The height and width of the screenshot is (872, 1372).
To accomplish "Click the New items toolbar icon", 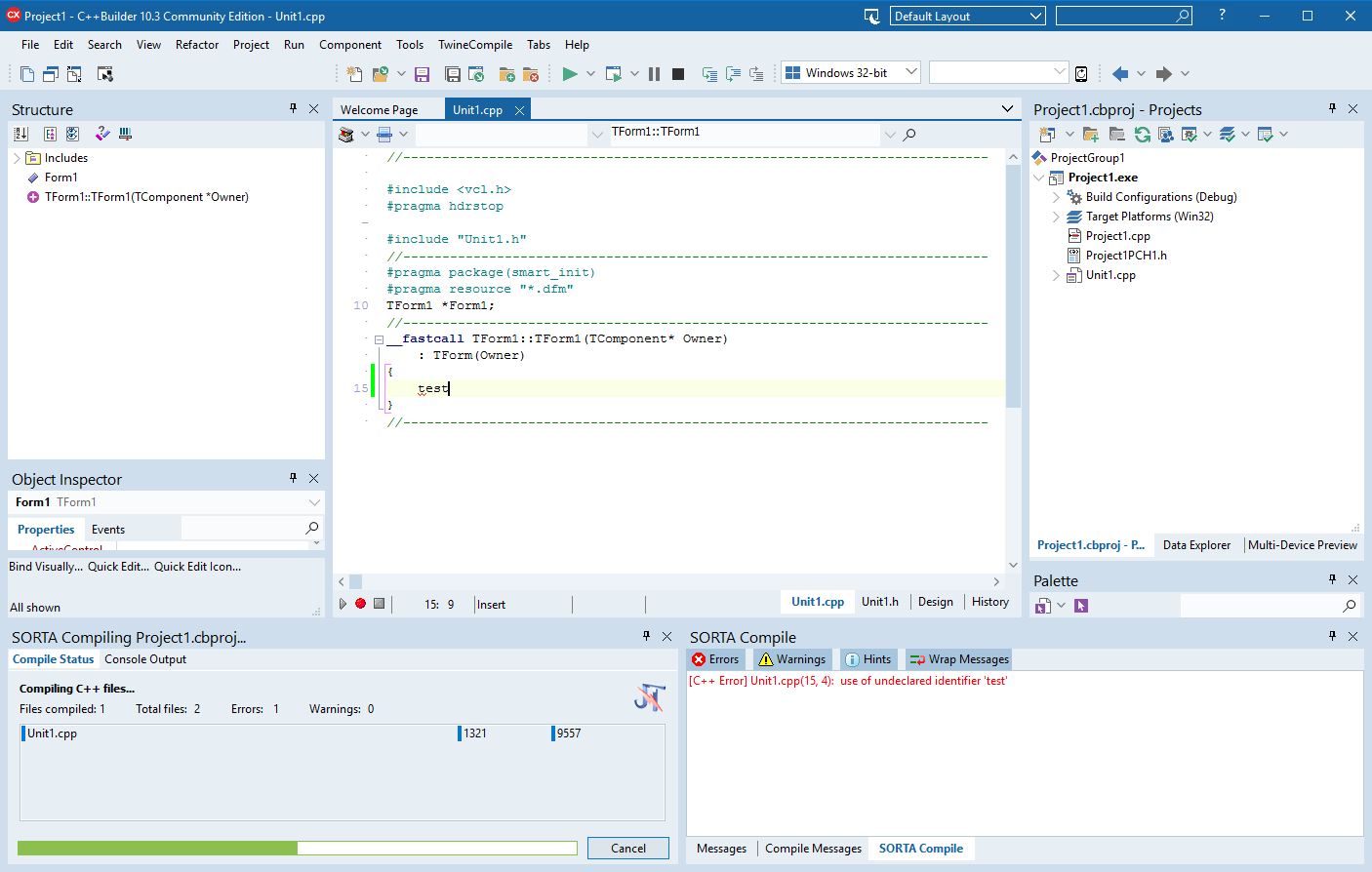I will click(x=354, y=74).
